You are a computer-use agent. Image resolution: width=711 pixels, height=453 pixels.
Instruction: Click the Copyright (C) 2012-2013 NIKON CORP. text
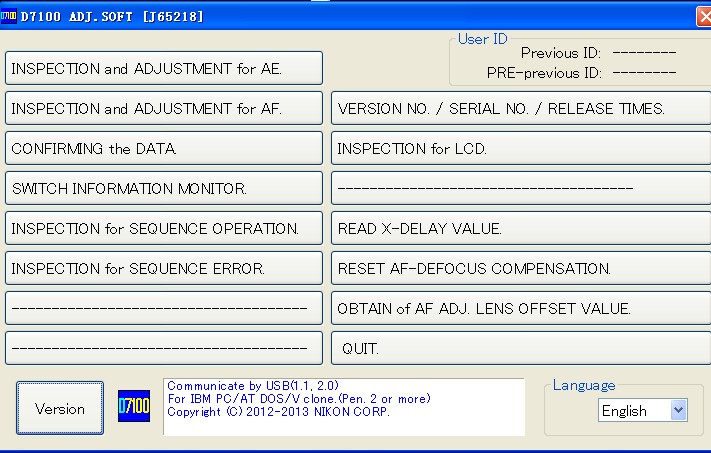(x=278, y=412)
